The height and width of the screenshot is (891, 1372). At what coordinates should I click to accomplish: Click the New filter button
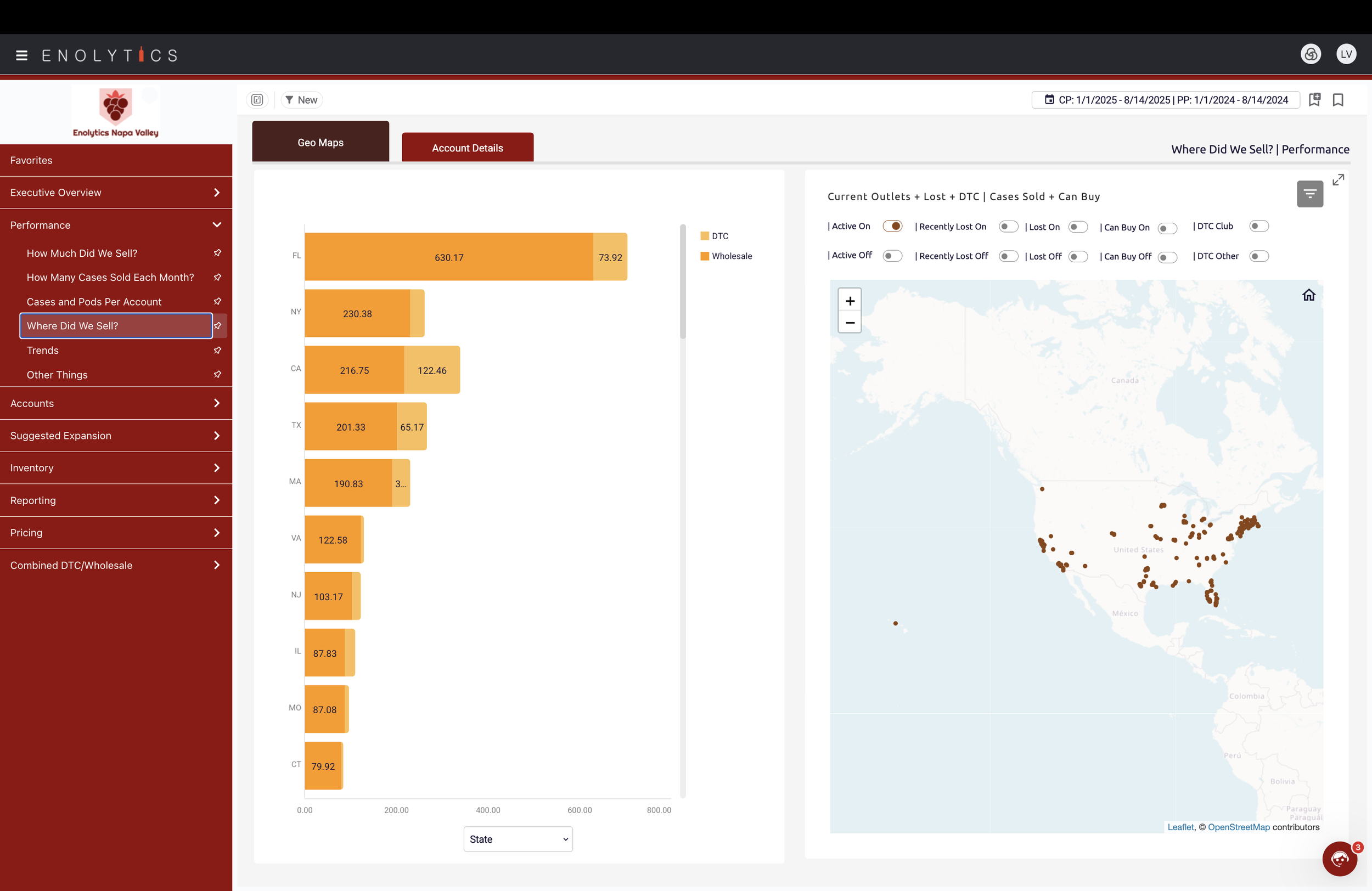pos(301,100)
